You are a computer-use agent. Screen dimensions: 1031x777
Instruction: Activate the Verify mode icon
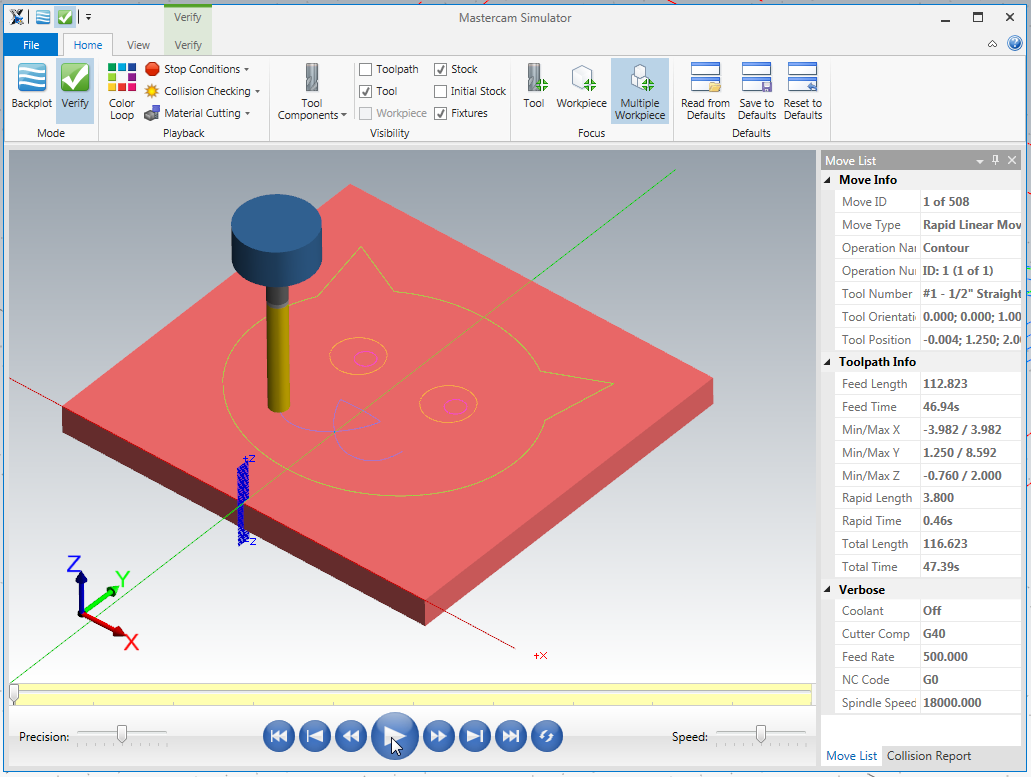(x=75, y=88)
